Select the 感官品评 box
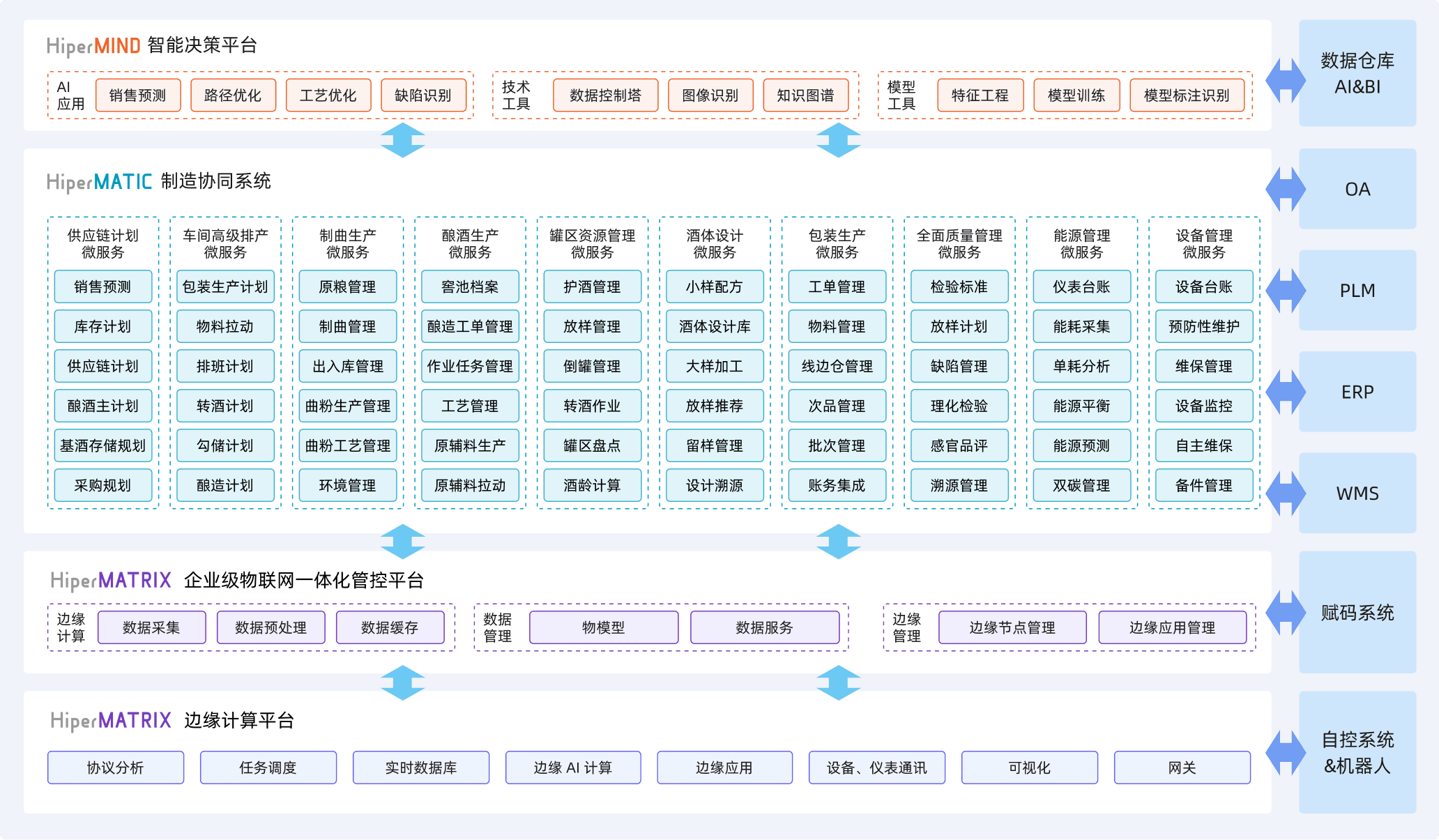1439x840 pixels. (959, 445)
